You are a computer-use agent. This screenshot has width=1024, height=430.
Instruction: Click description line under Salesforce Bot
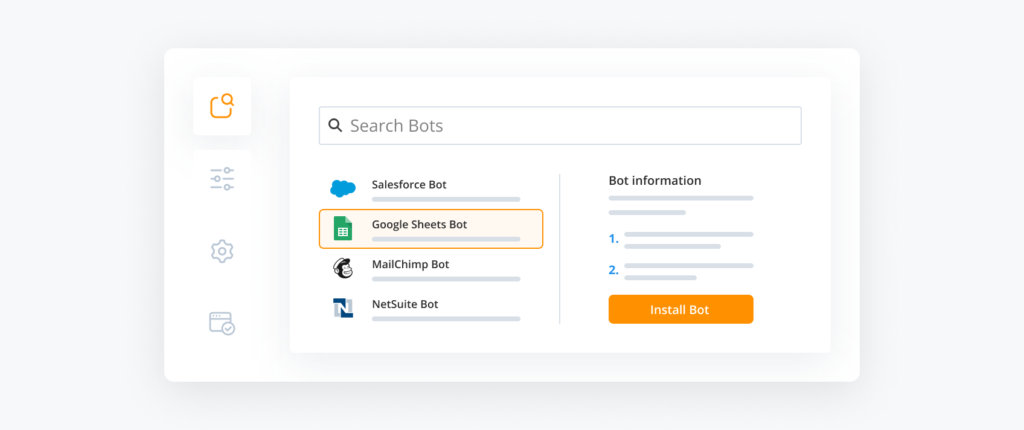pyautogui.click(x=446, y=200)
